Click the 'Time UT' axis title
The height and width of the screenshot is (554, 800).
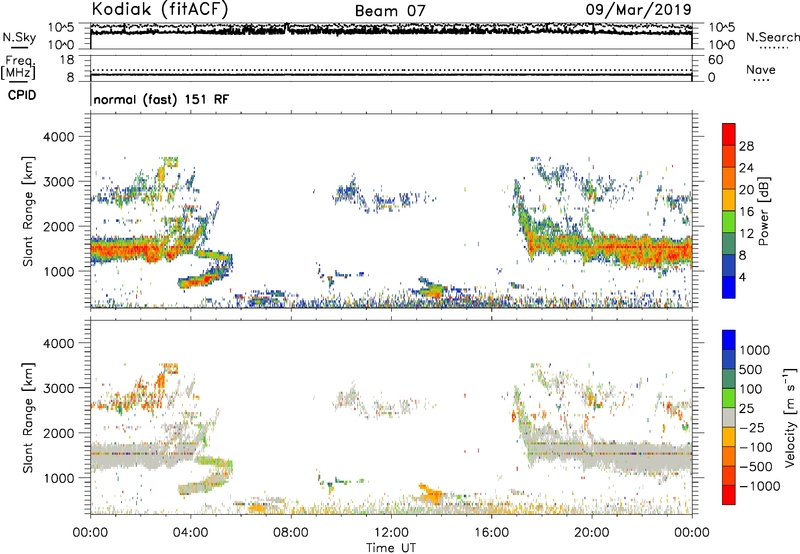(x=391, y=548)
